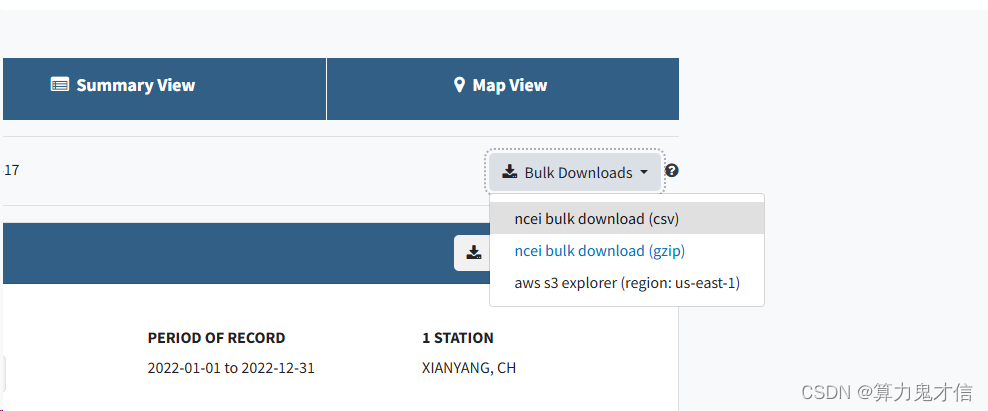988x411 pixels.
Task: Click the PERIOD OF RECORD heading
Action: (216, 338)
